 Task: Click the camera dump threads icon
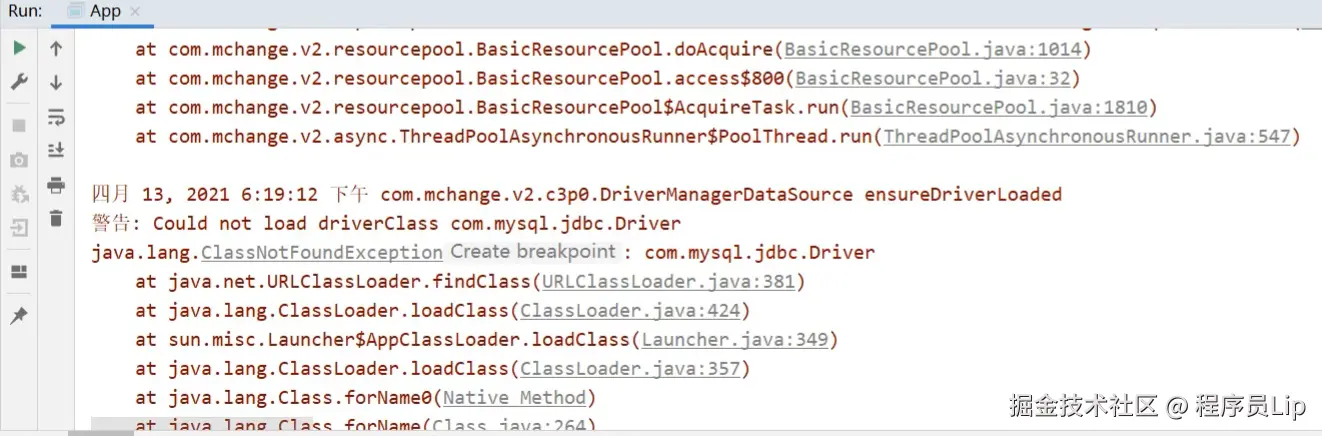[x=19, y=160]
